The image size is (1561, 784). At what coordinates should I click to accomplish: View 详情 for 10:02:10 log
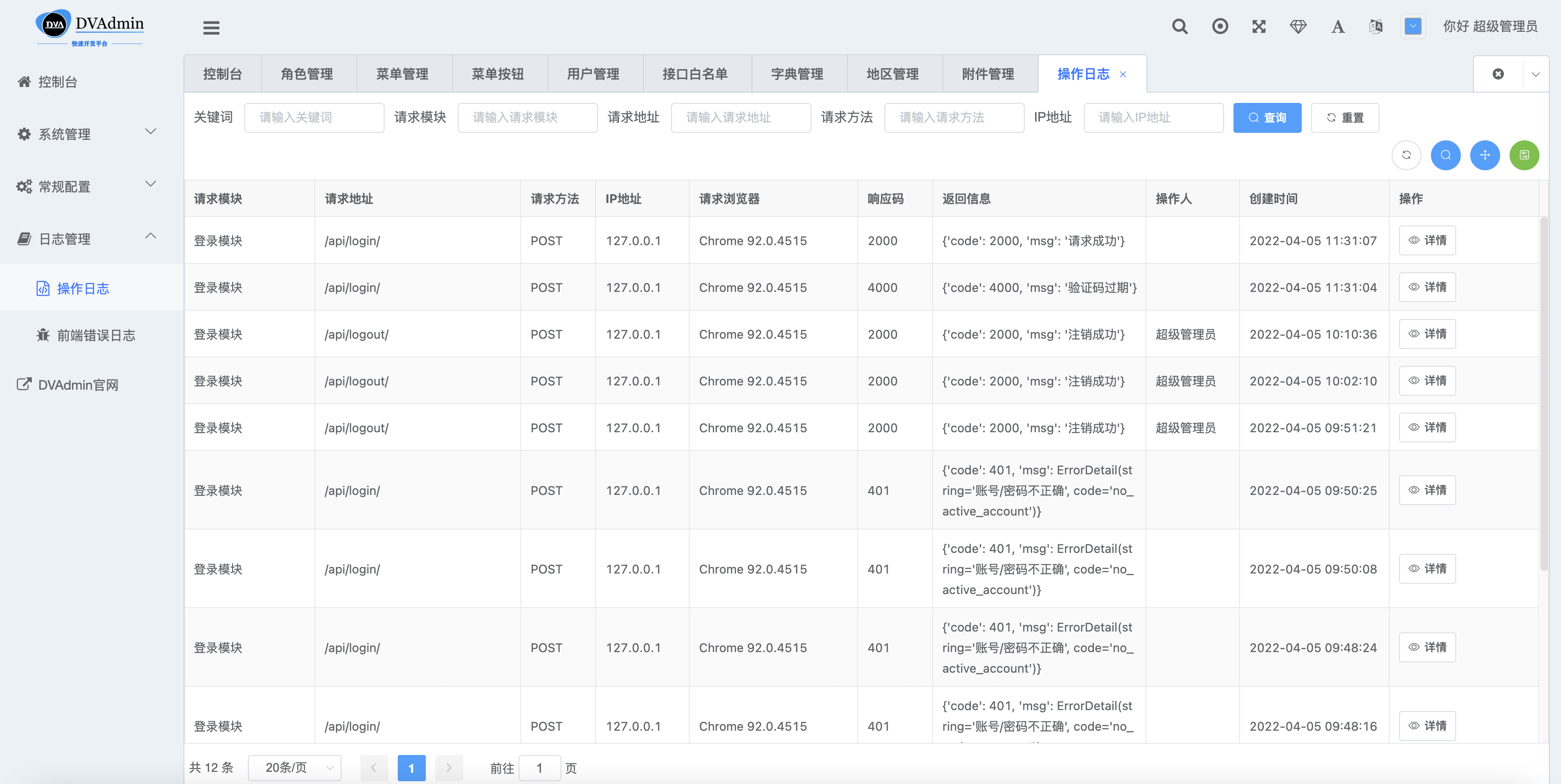1427,380
